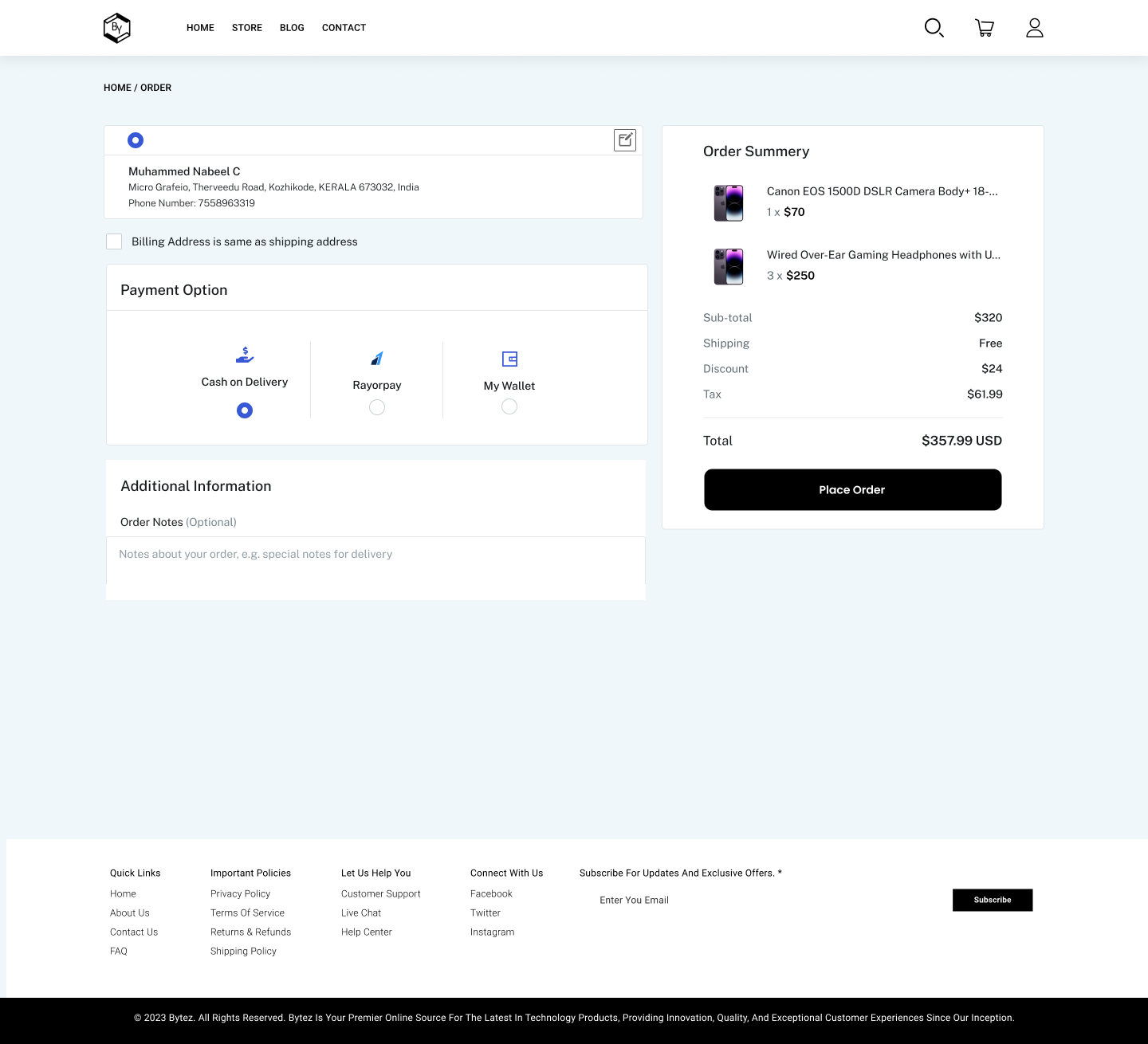Open the Privacy Policy footer link

240,894
